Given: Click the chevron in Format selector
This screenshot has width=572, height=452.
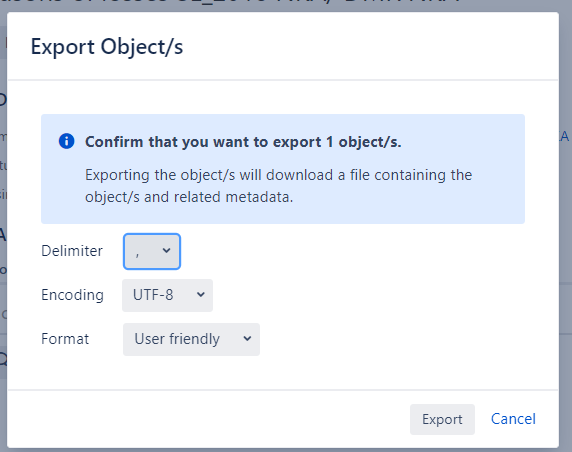Looking at the screenshot, I should coord(247,339).
